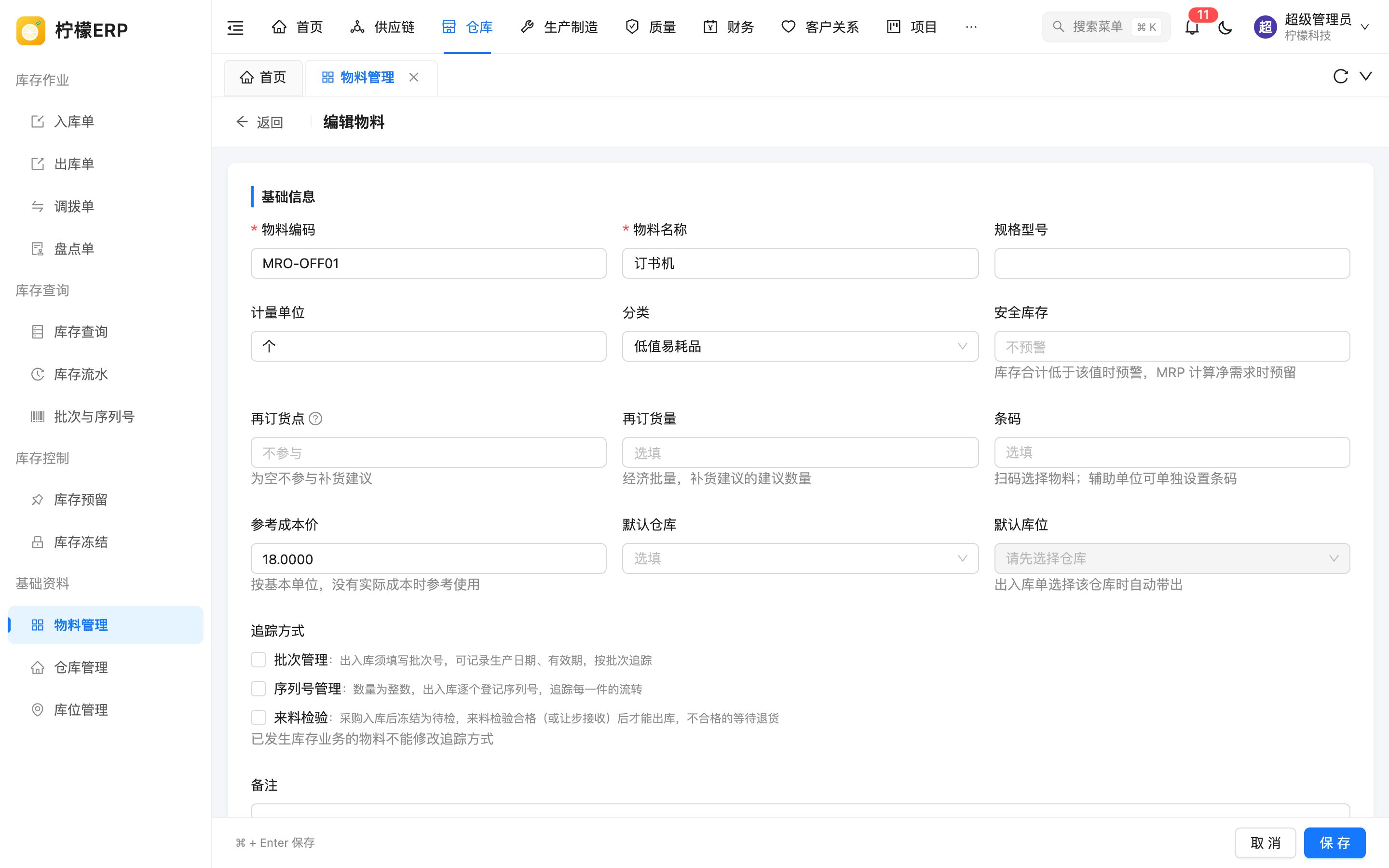Click the help icon beside 再订货点

coord(315,419)
